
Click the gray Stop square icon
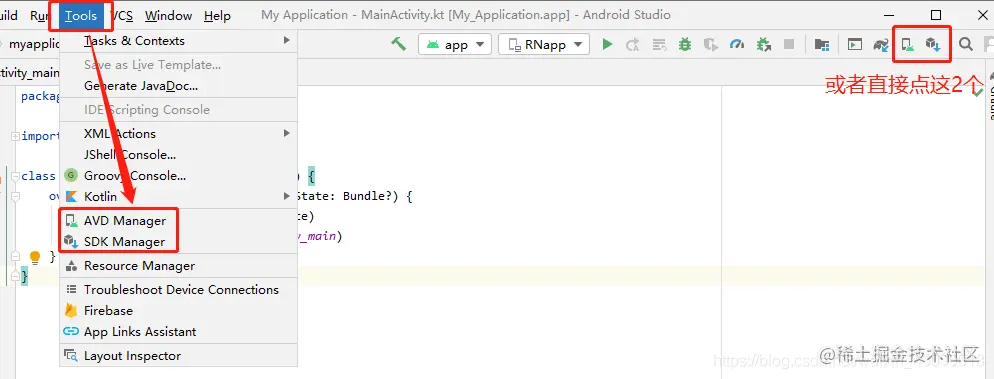tap(789, 44)
